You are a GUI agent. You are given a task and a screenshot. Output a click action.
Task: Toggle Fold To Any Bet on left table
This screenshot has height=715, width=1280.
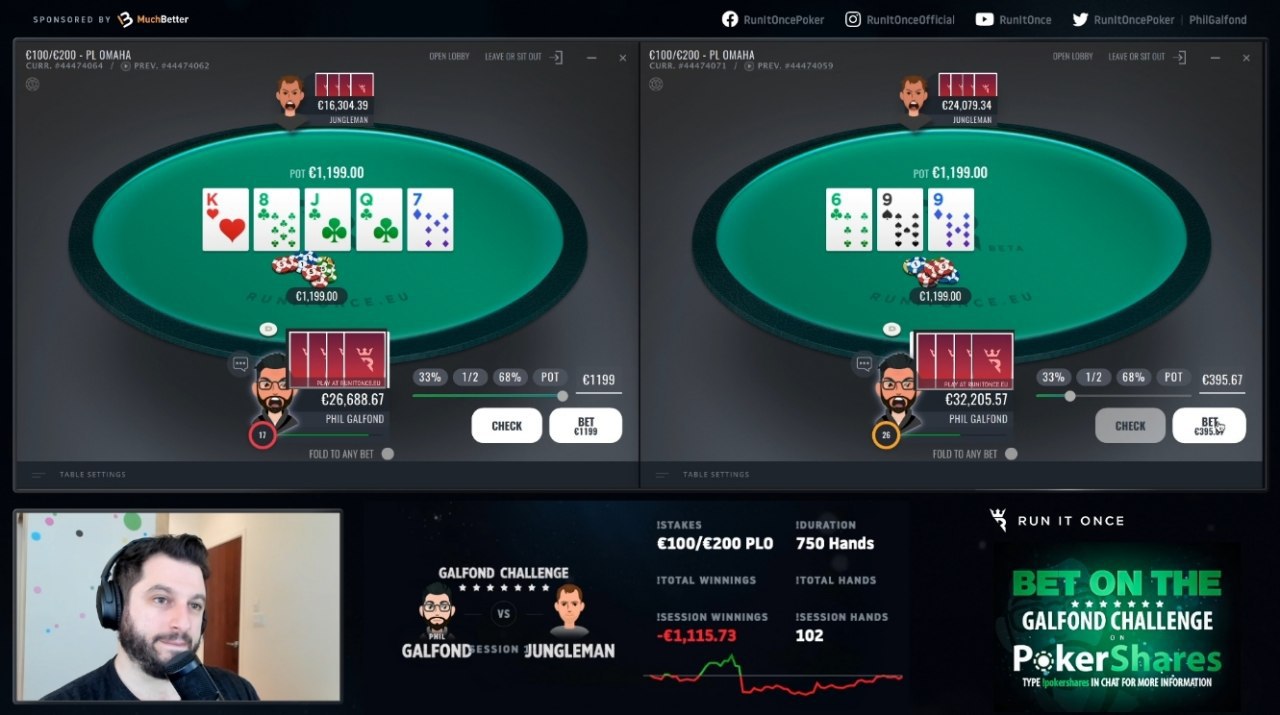click(x=388, y=454)
